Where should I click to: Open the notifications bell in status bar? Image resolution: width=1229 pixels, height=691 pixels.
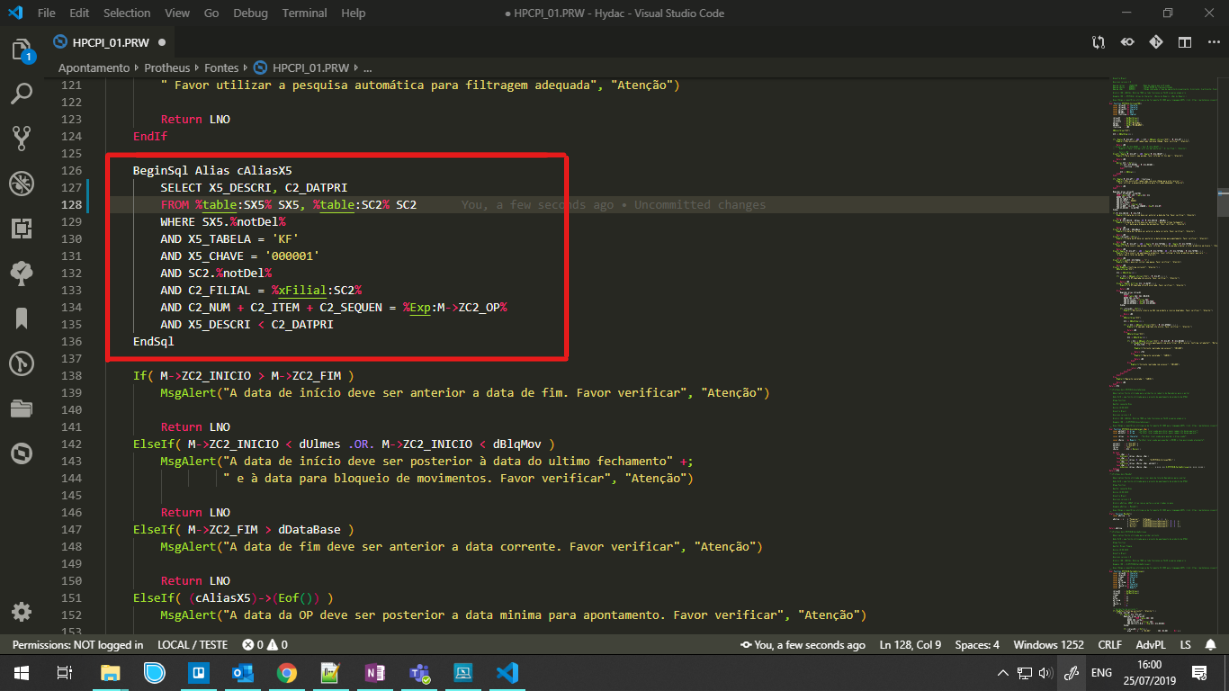click(1212, 645)
